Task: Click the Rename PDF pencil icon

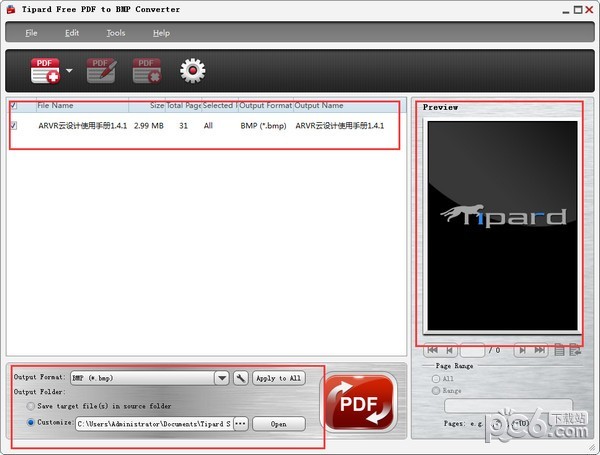Action: coord(101,70)
